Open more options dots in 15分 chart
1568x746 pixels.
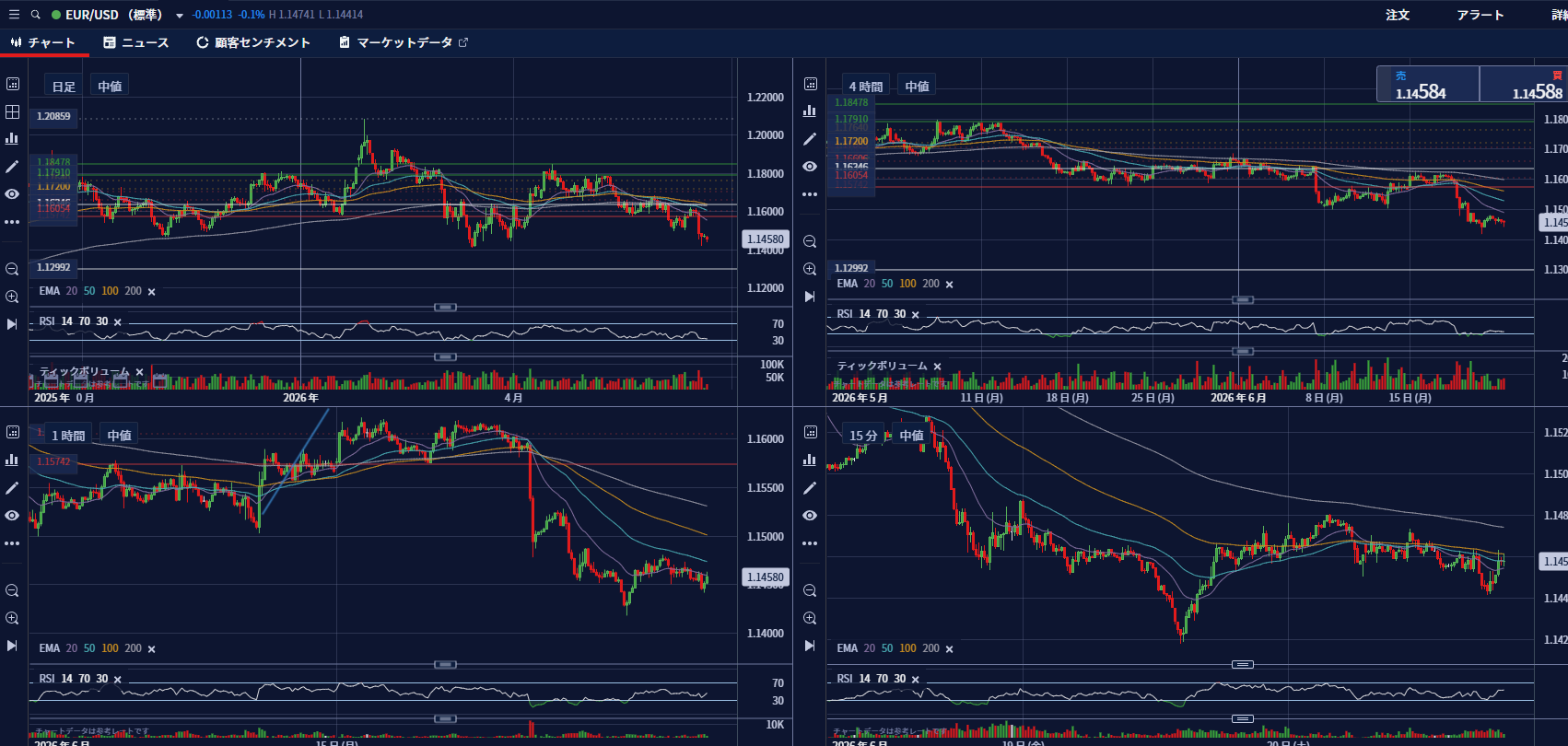point(810,543)
